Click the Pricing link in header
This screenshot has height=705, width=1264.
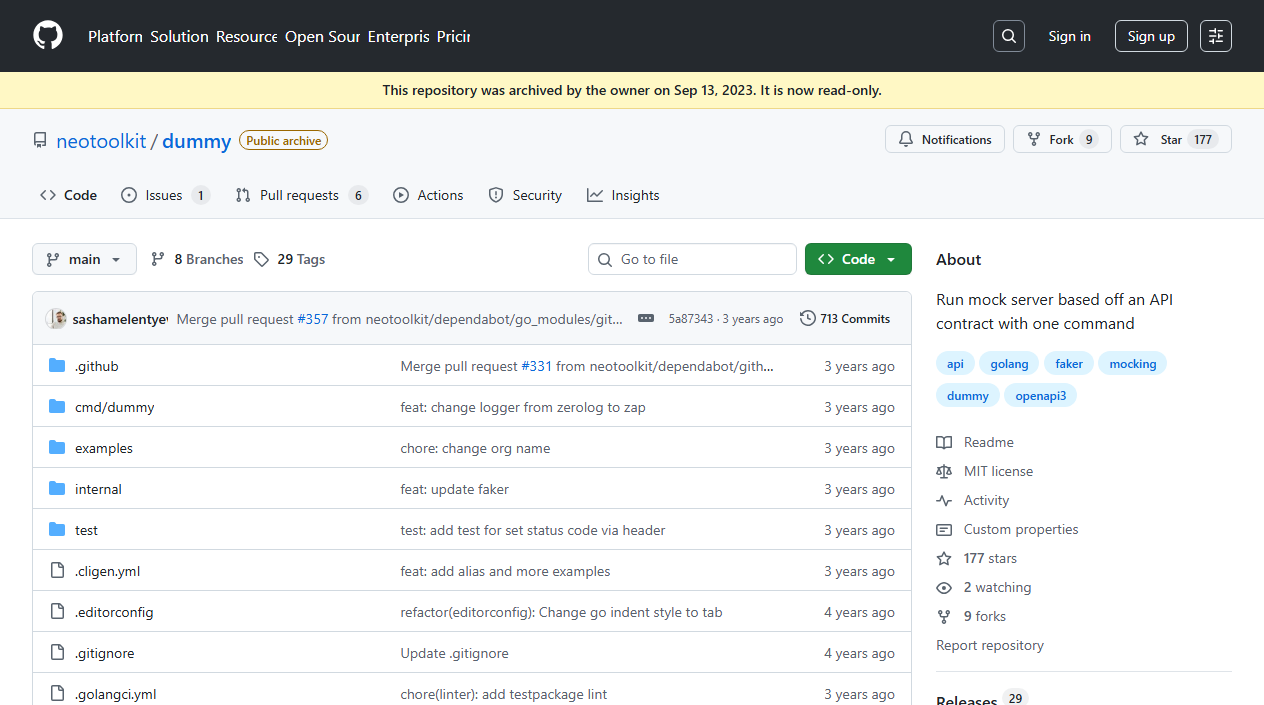[x=453, y=36]
